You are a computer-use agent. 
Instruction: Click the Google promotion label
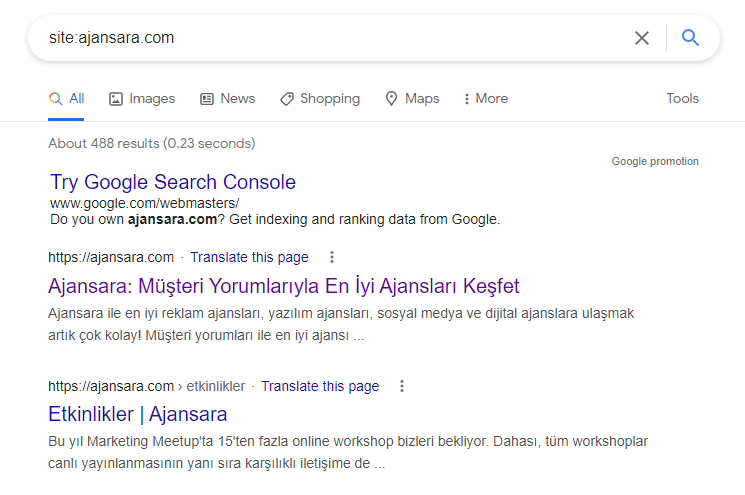tap(655, 162)
